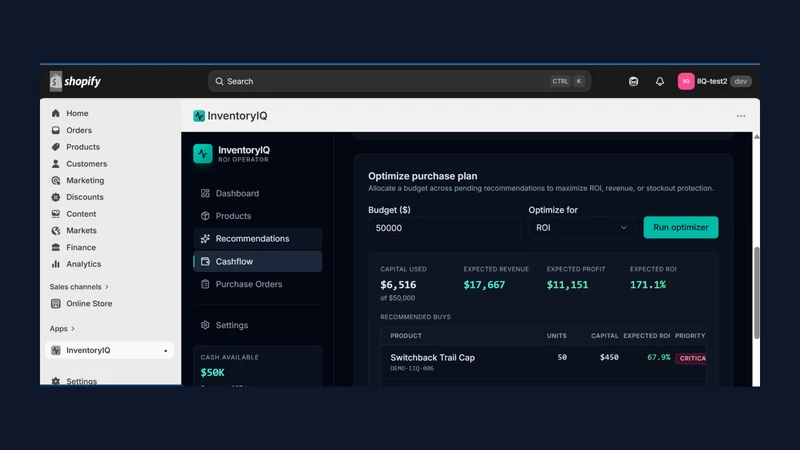Click the Content image icon

click(56, 214)
